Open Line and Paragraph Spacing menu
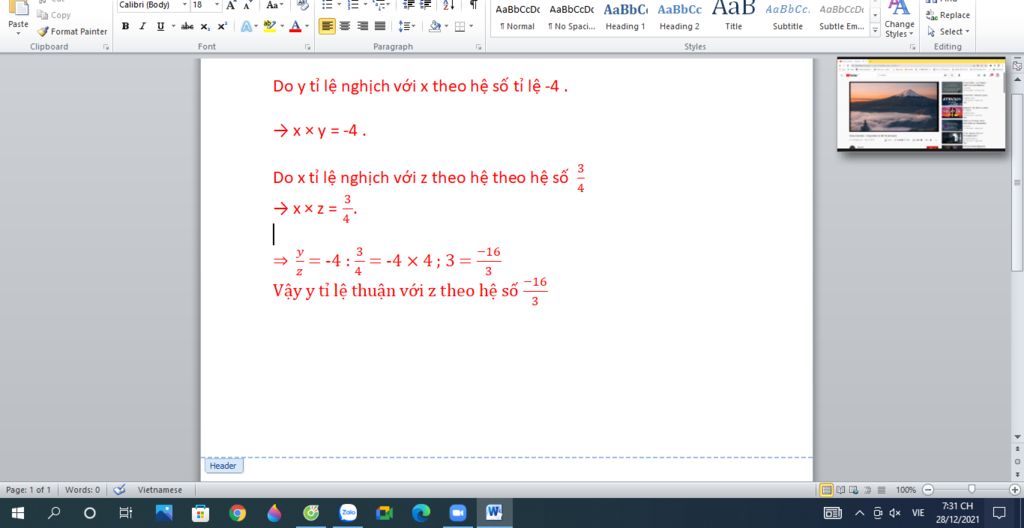The image size is (1024, 528). tap(406, 27)
